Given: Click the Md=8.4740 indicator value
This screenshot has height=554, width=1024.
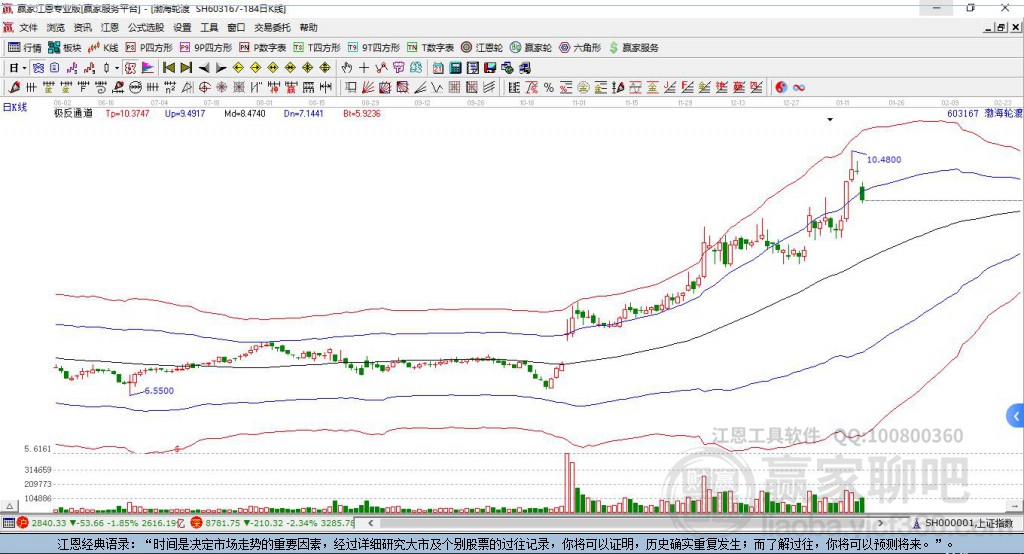Looking at the screenshot, I should coord(245,114).
